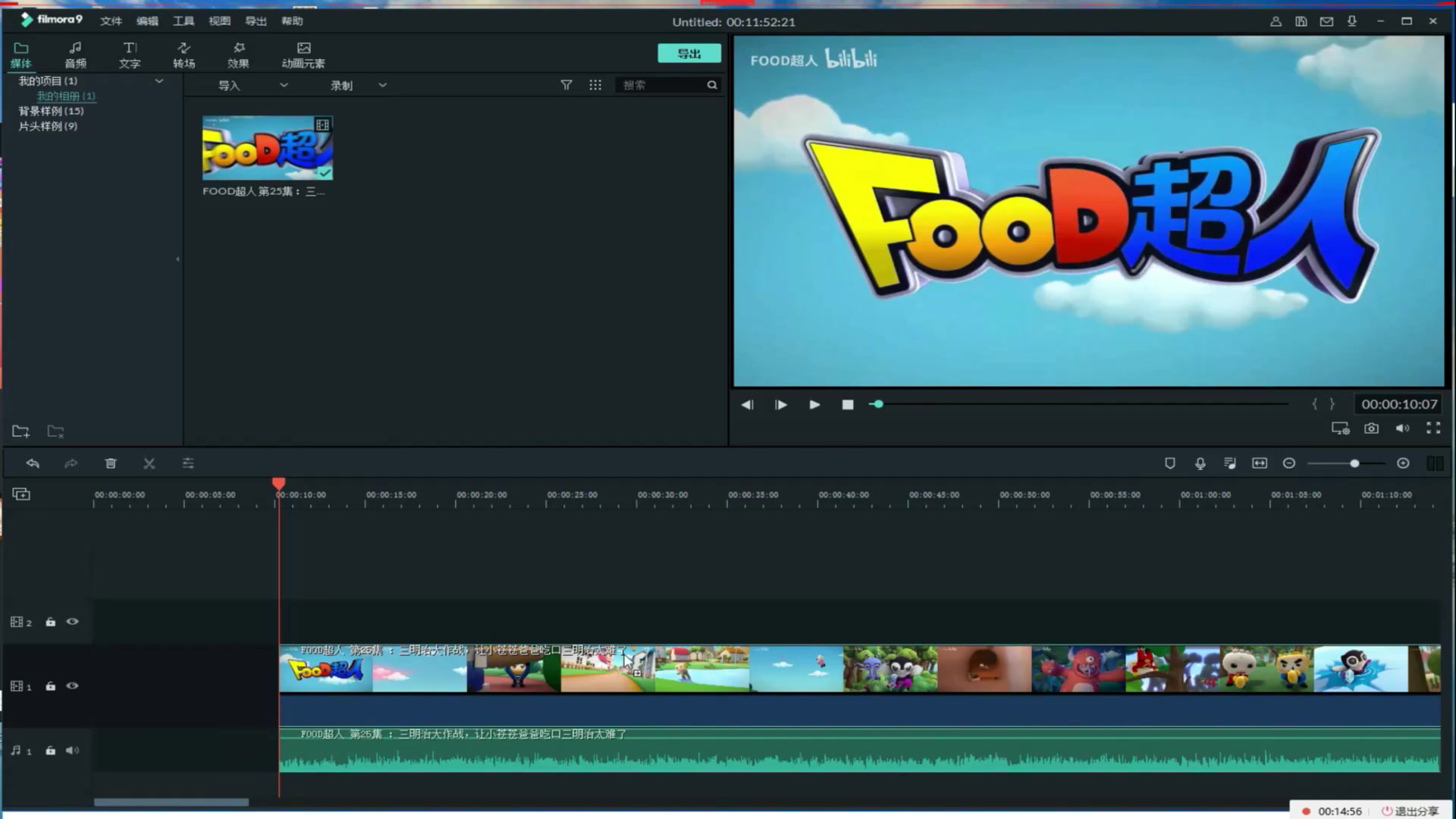1456x819 pixels.
Task: Open the 效果 effects tab
Action: point(238,55)
